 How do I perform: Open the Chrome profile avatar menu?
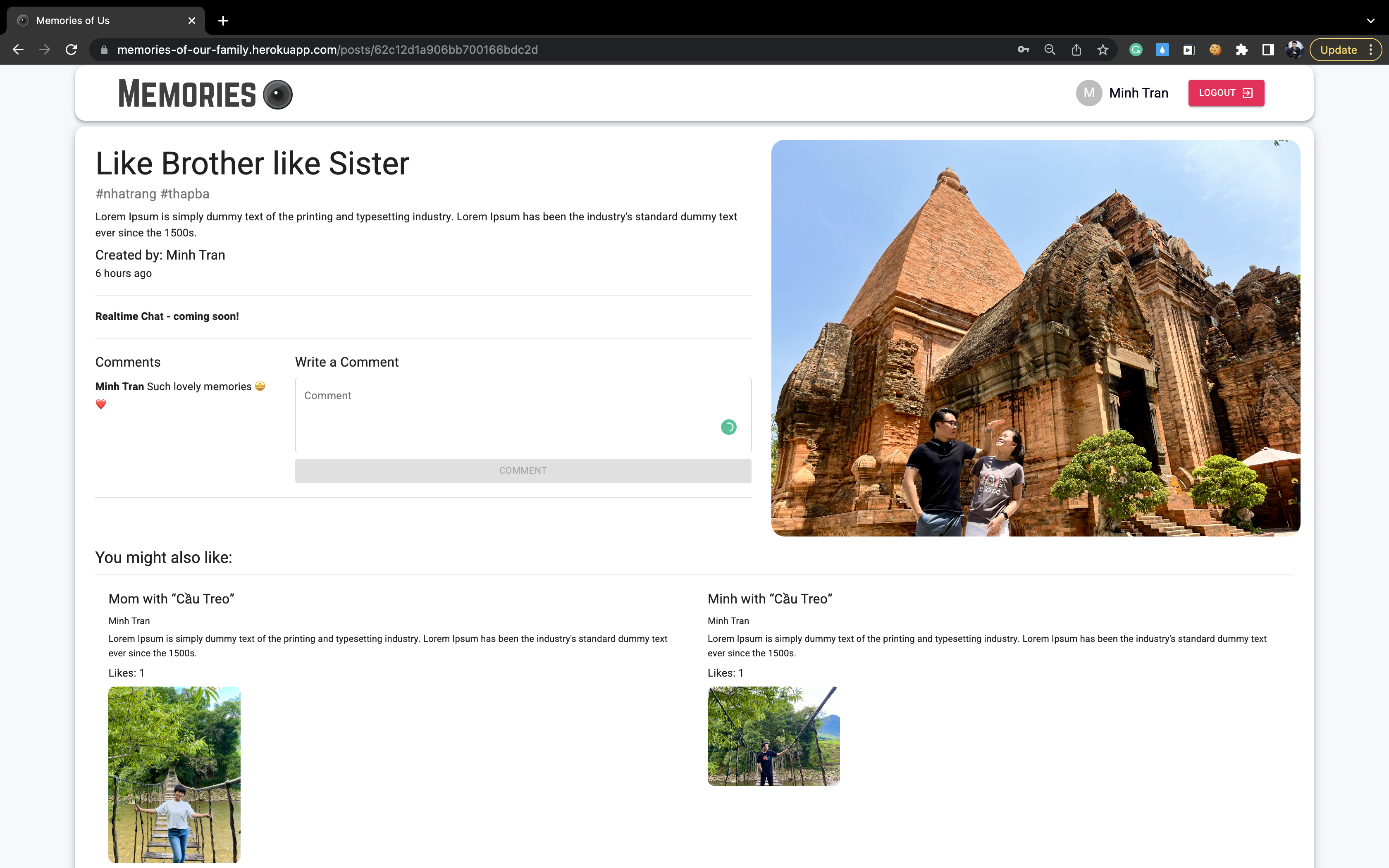pos(1294,50)
